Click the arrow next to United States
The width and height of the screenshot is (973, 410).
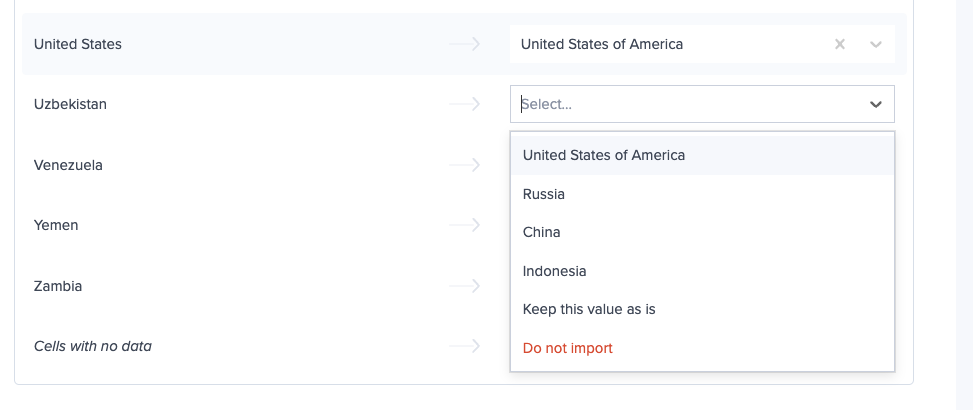(464, 44)
